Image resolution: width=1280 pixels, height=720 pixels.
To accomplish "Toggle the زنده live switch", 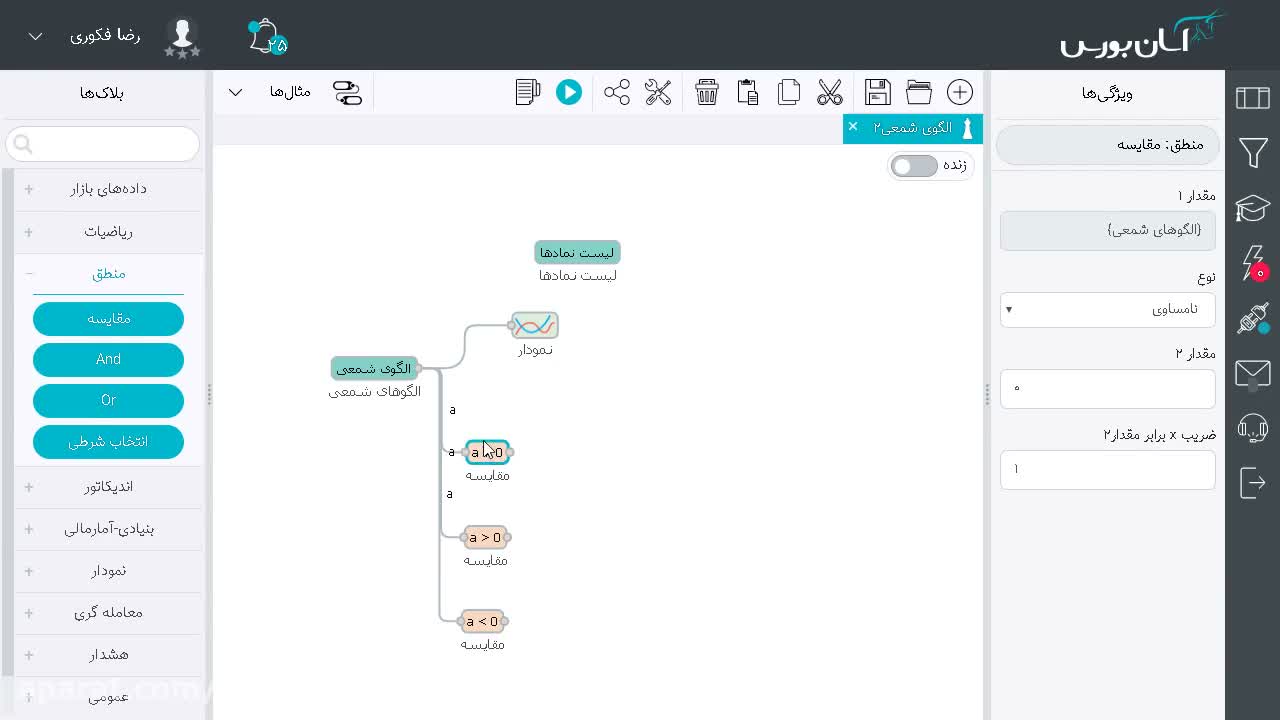I will pyautogui.click(x=915, y=166).
